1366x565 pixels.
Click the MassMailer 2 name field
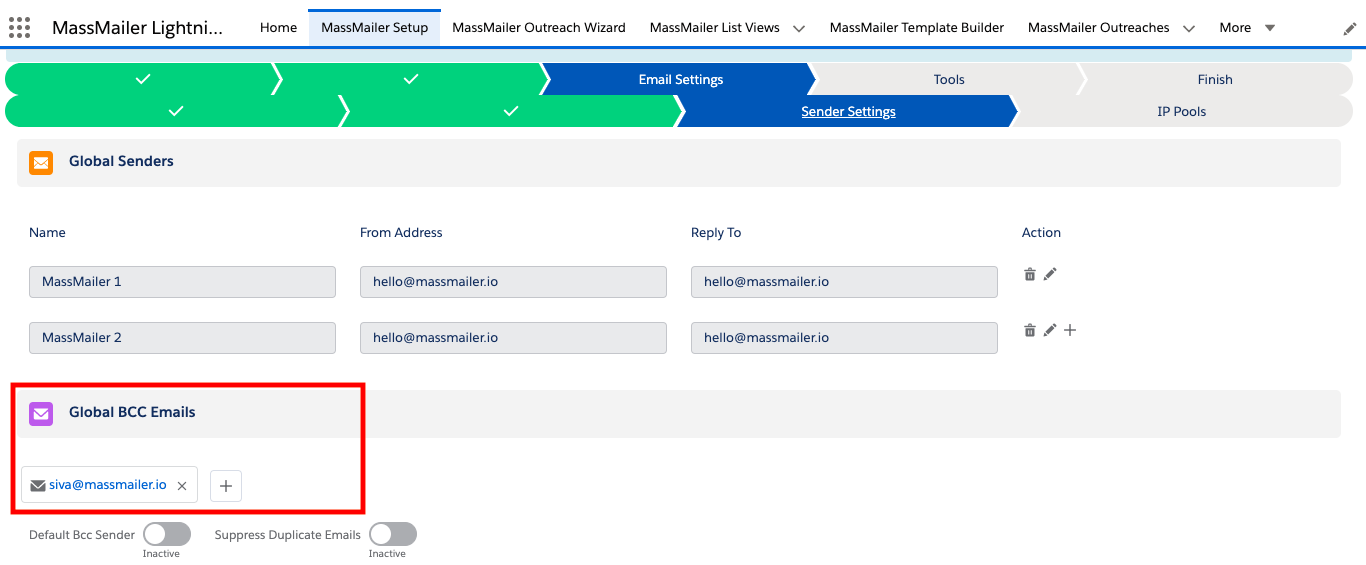(182, 338)
